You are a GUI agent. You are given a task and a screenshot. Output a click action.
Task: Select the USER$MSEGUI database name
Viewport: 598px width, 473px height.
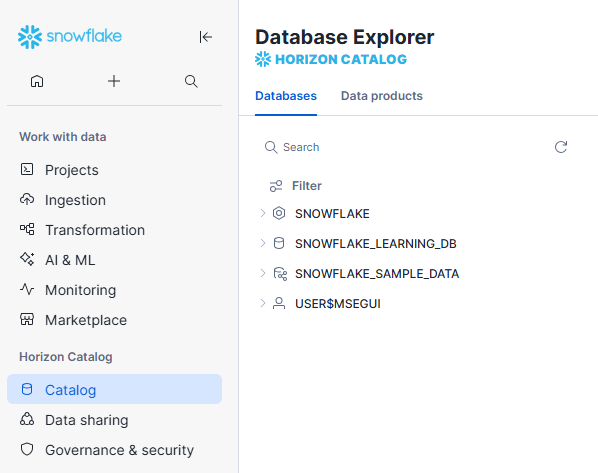click(x=338, y=304)
